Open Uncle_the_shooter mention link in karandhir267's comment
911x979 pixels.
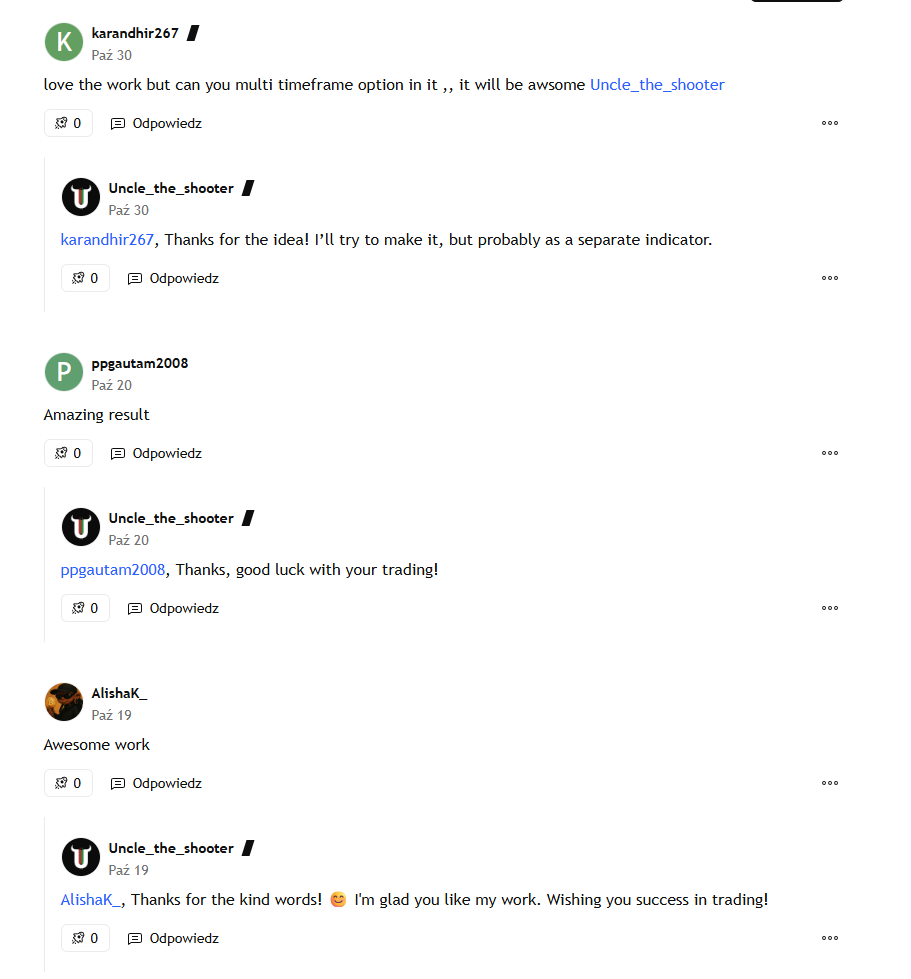(x=657, y=85)
